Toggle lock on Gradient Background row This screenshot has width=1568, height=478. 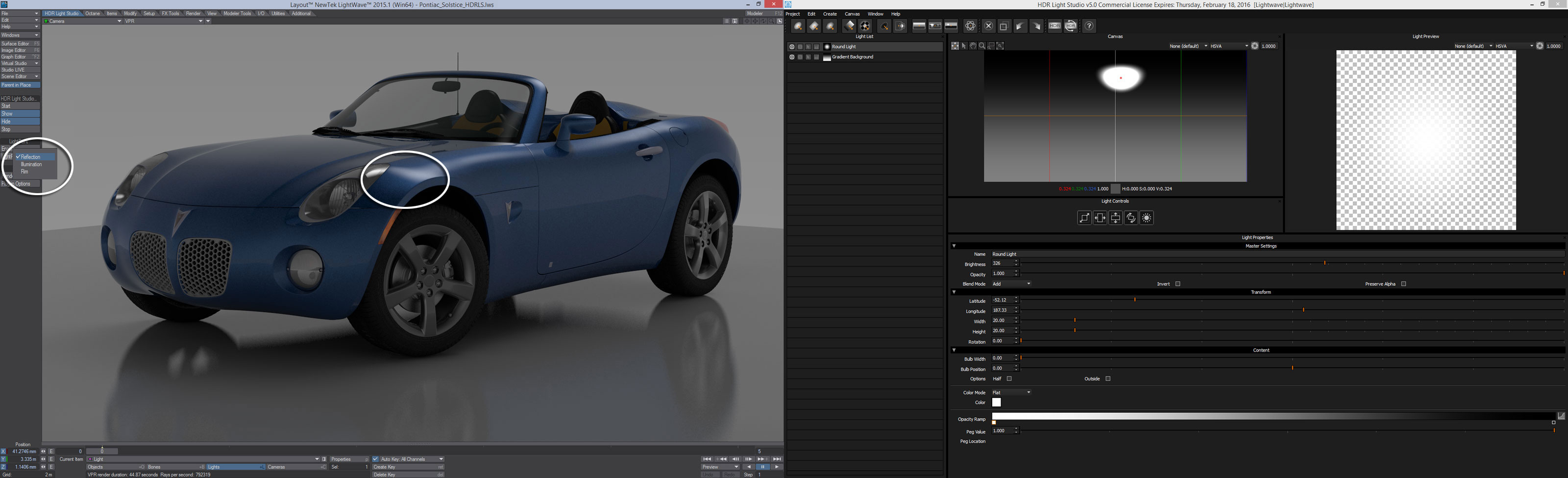pyautogui.click(x=816, y=57)
